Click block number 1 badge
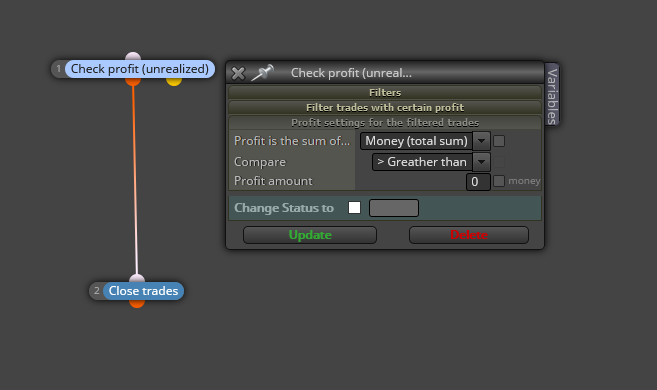 (59, 69)
